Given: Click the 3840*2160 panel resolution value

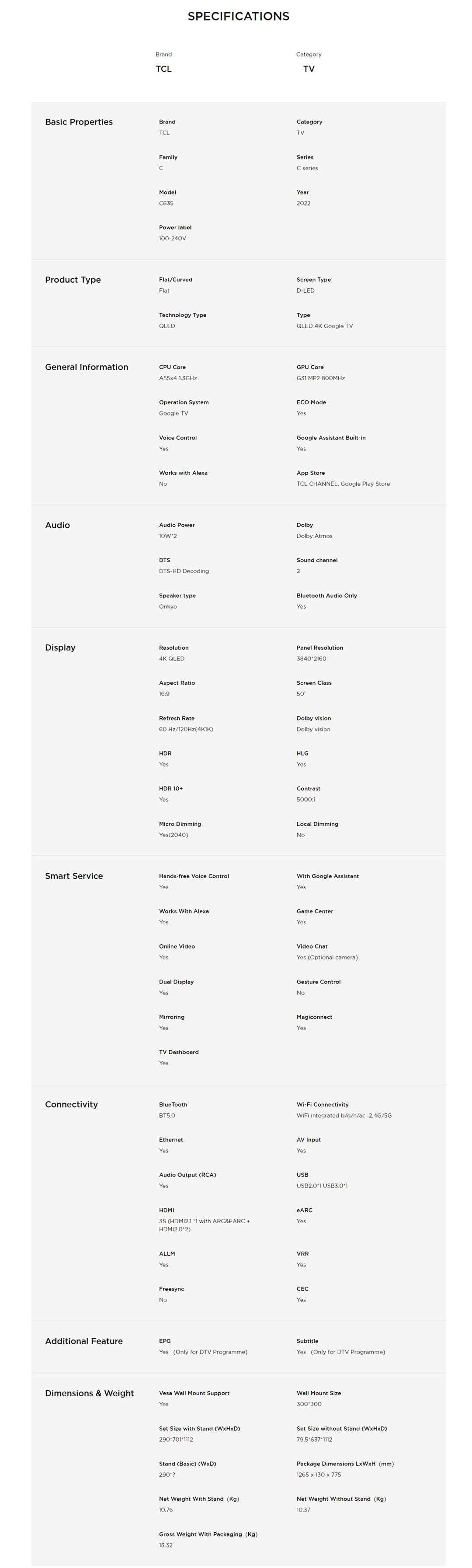Looking at the screenshot, I should coord(311,658).
